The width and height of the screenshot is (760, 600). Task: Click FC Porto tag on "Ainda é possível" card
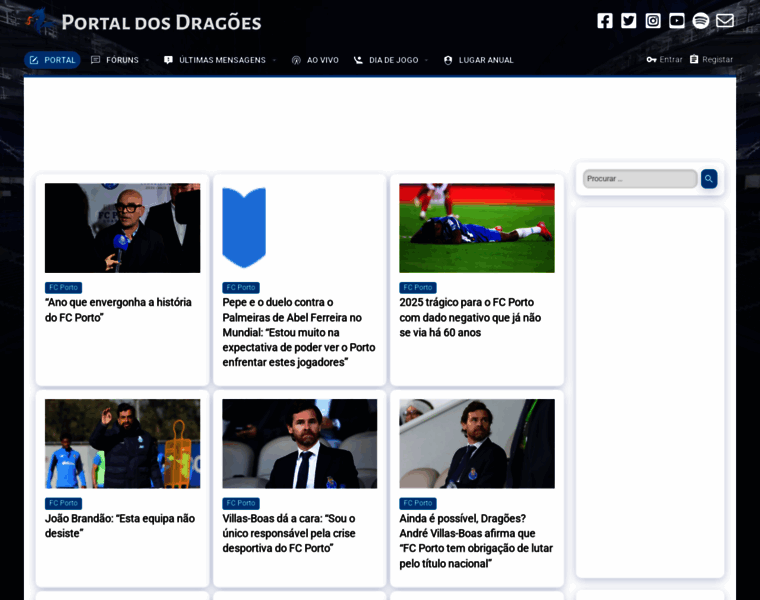click(x=418, y=503)
